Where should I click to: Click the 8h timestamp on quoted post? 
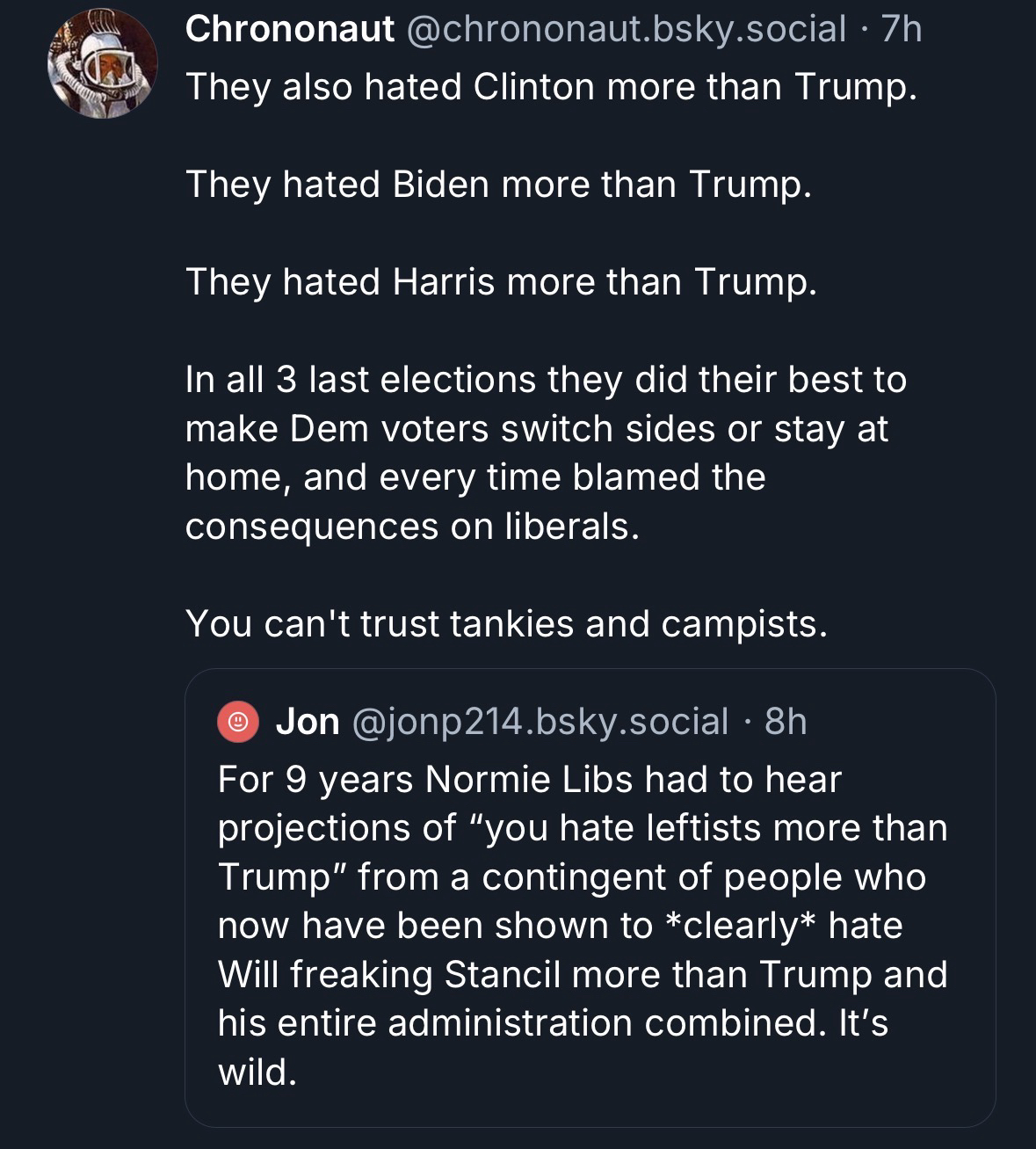(x=786, y=722)
